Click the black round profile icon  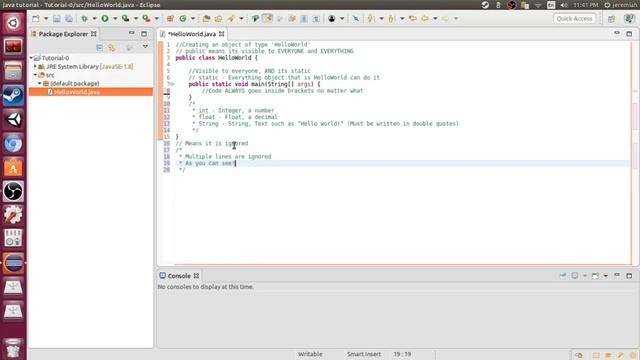pos(332,18)
